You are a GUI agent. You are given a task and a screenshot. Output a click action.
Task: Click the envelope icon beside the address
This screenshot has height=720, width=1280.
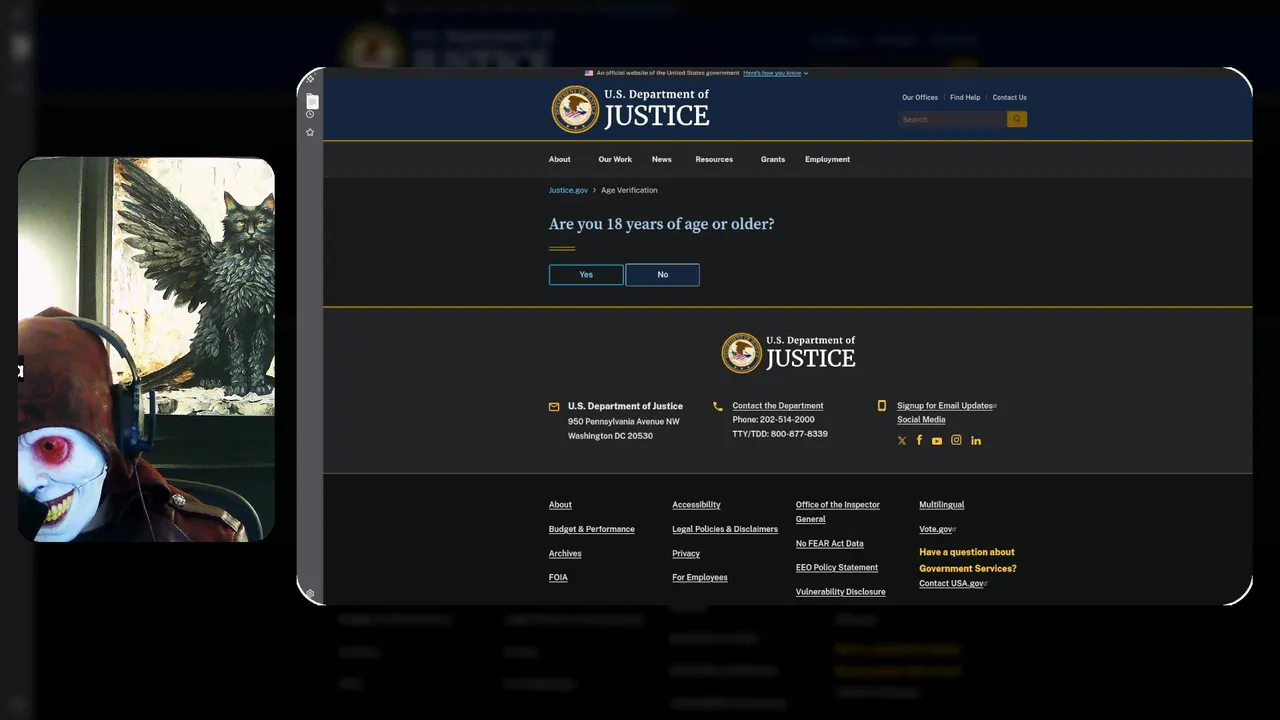pyautogui.click(x=554, y=407)
